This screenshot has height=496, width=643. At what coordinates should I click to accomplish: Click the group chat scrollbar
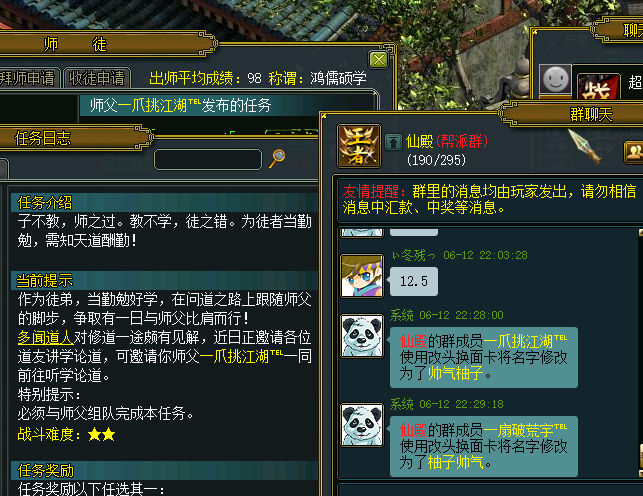click(x=640, y=353)
